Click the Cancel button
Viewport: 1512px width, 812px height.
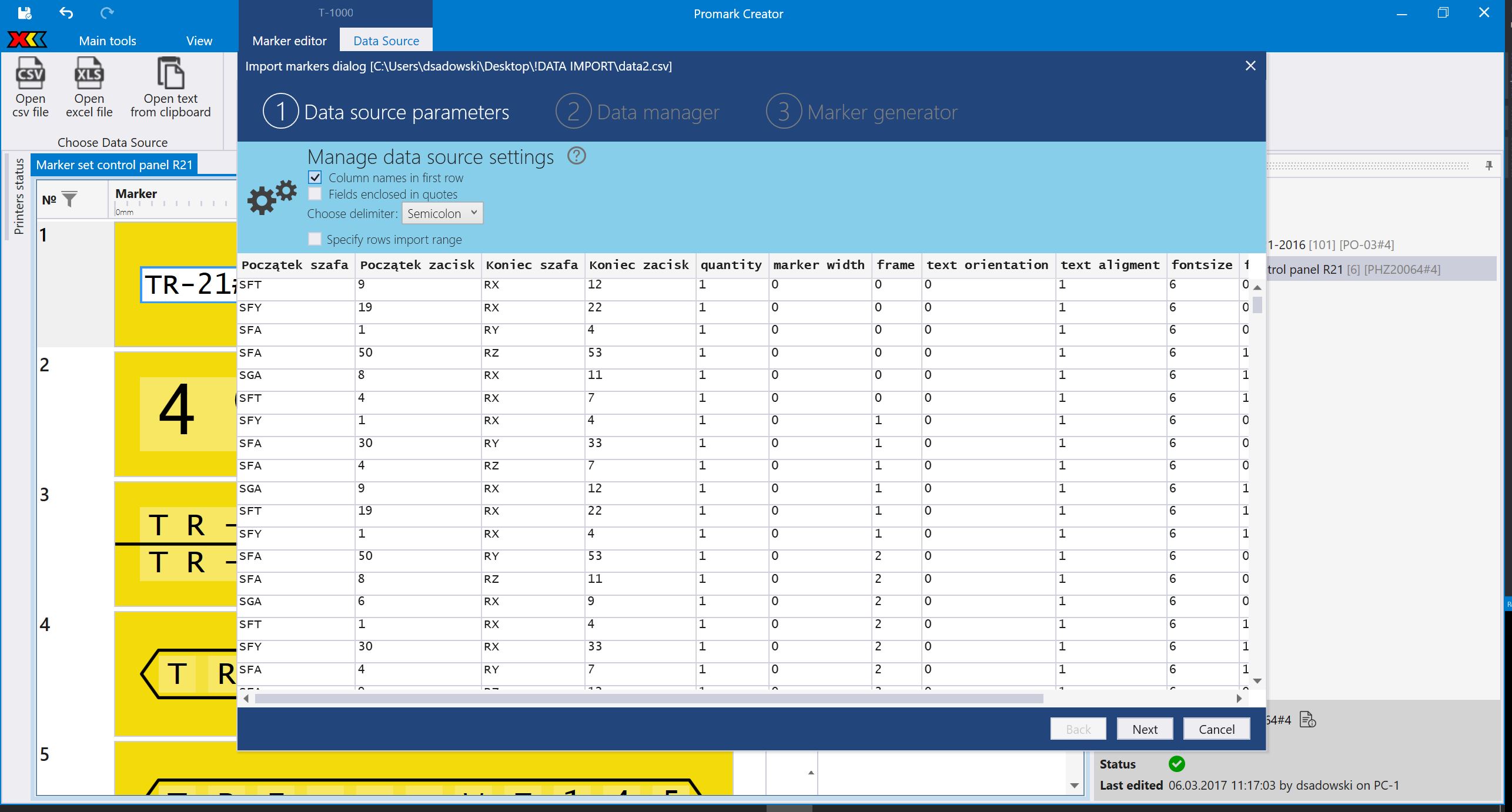click(1216, 729)
